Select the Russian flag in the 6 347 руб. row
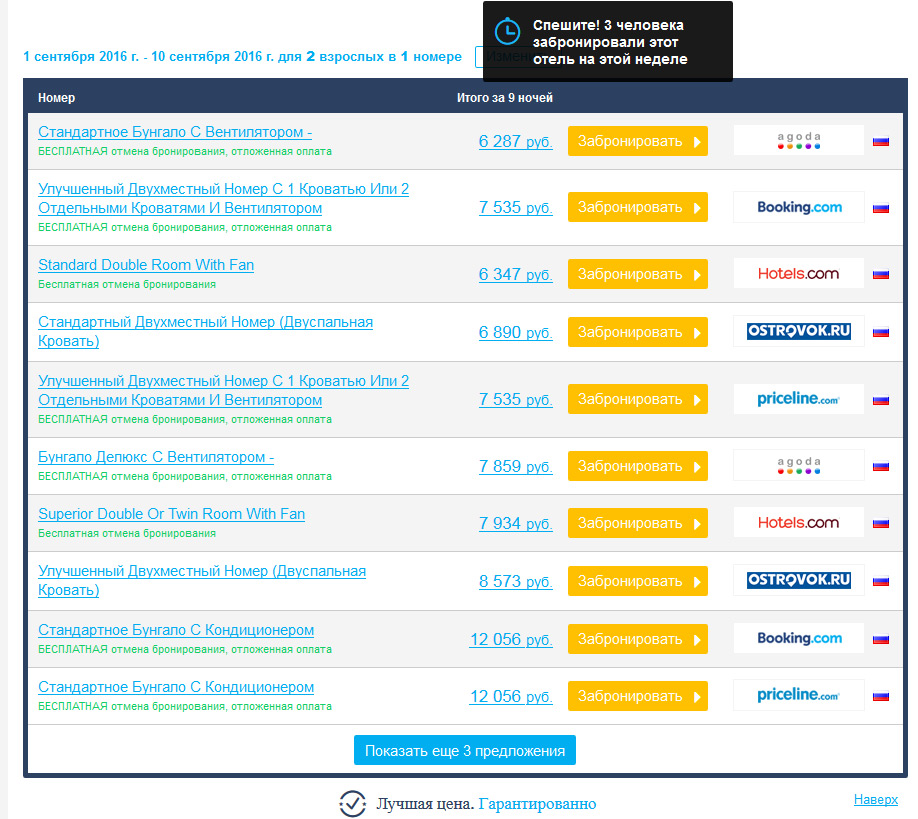This screenshot has width=918, height=819. coord(881,274)
